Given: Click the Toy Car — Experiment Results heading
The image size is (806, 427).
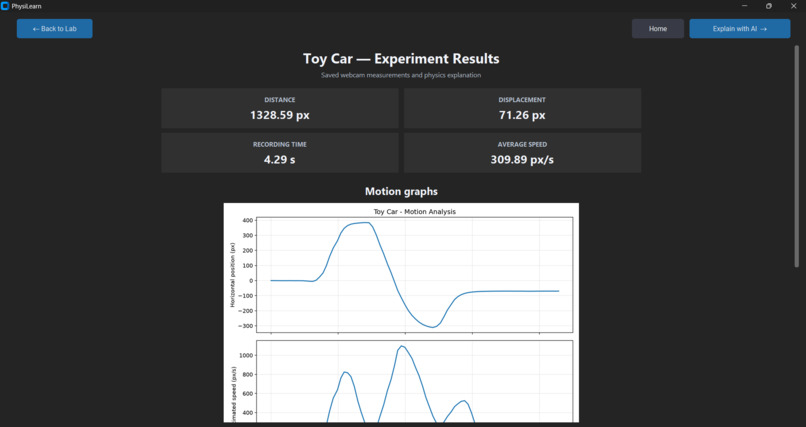Looking at the screenshot, I should tap(401, 59).
